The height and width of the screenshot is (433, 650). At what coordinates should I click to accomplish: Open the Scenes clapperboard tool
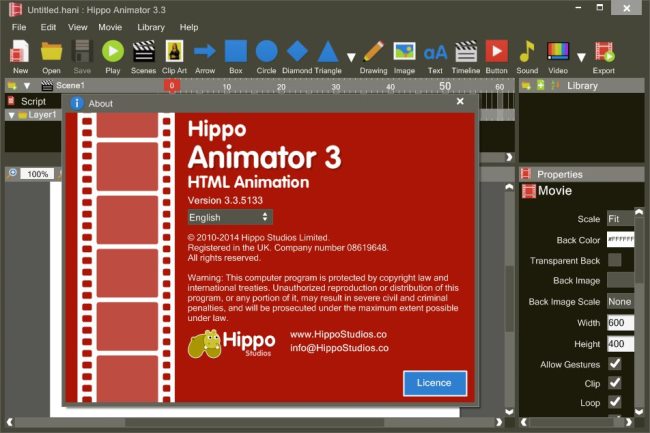(x=143, y=57)
